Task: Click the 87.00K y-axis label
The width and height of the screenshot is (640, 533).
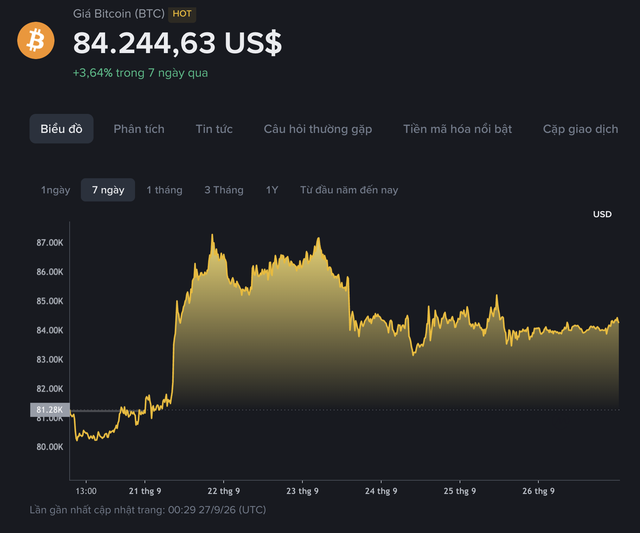Action: [50, 243]
